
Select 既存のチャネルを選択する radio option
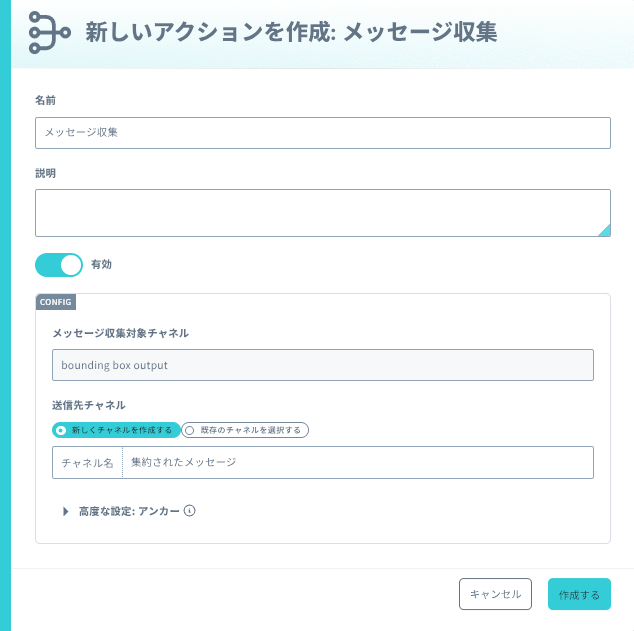coord(245,430)
